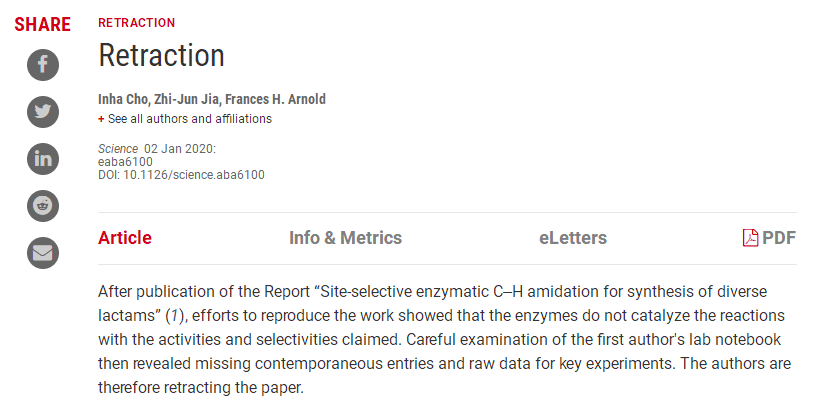Viewport: 819px width, 401px height.
Task: Share article on Twitter
Action: click(x=43, y=112)
